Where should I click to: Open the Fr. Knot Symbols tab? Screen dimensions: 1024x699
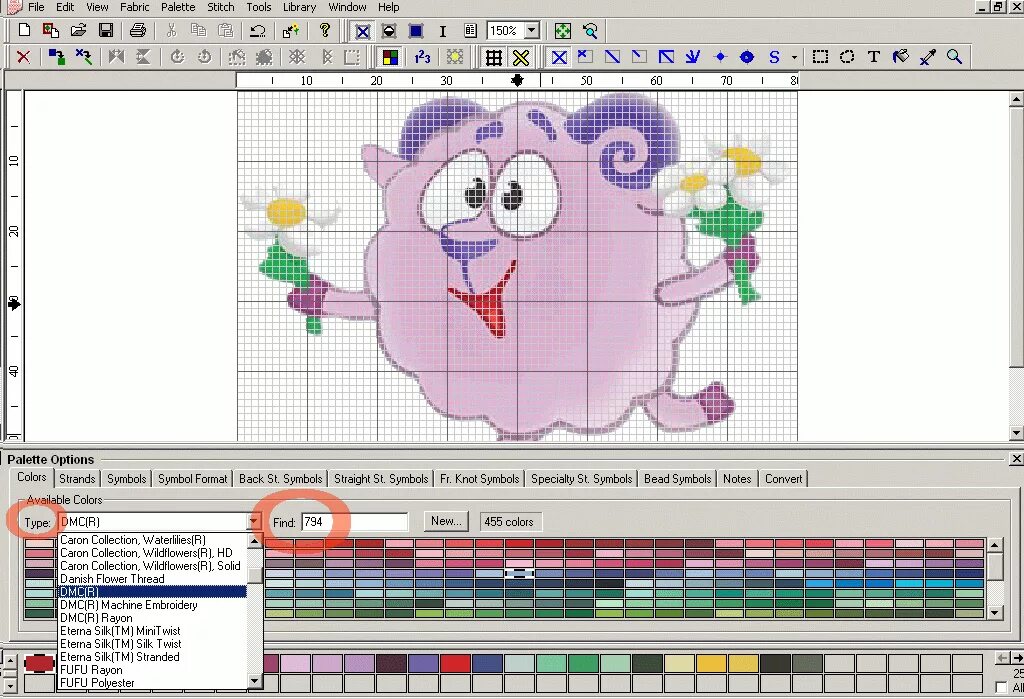pyautogui.click(x=479, y=478)
